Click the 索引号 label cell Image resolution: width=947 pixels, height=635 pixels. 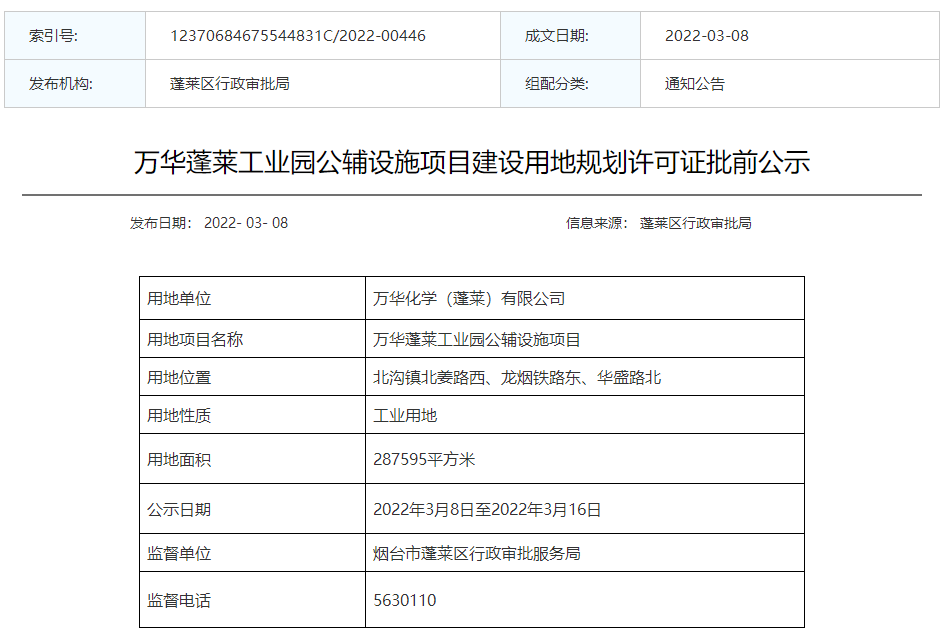coord(75,36)
